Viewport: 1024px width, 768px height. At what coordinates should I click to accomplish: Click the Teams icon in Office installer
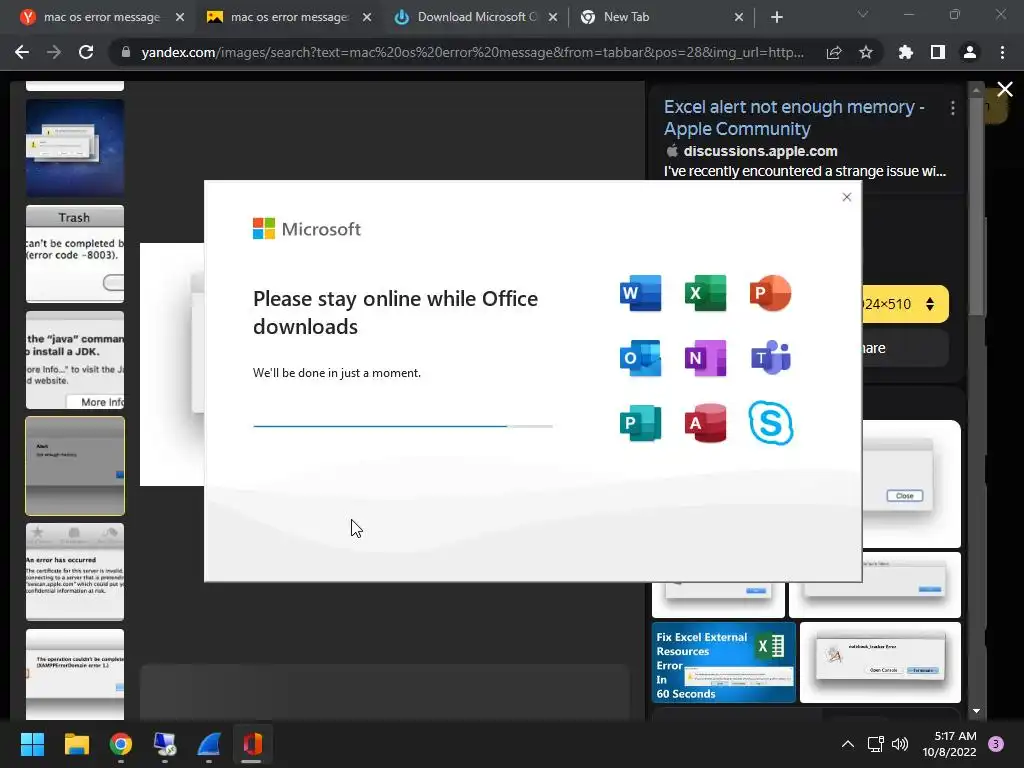click(771, 358)
